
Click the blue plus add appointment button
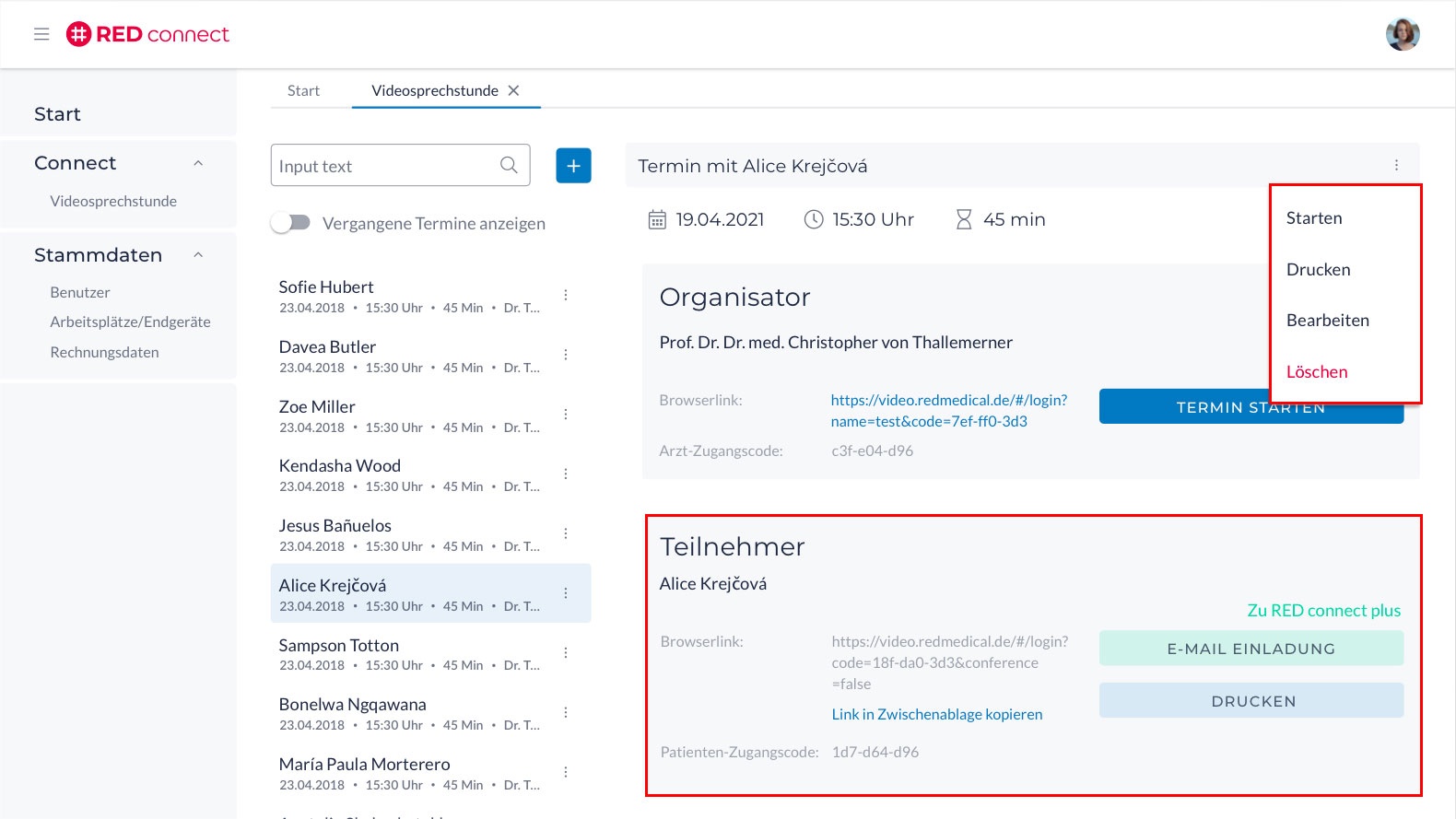click(573, 166)
